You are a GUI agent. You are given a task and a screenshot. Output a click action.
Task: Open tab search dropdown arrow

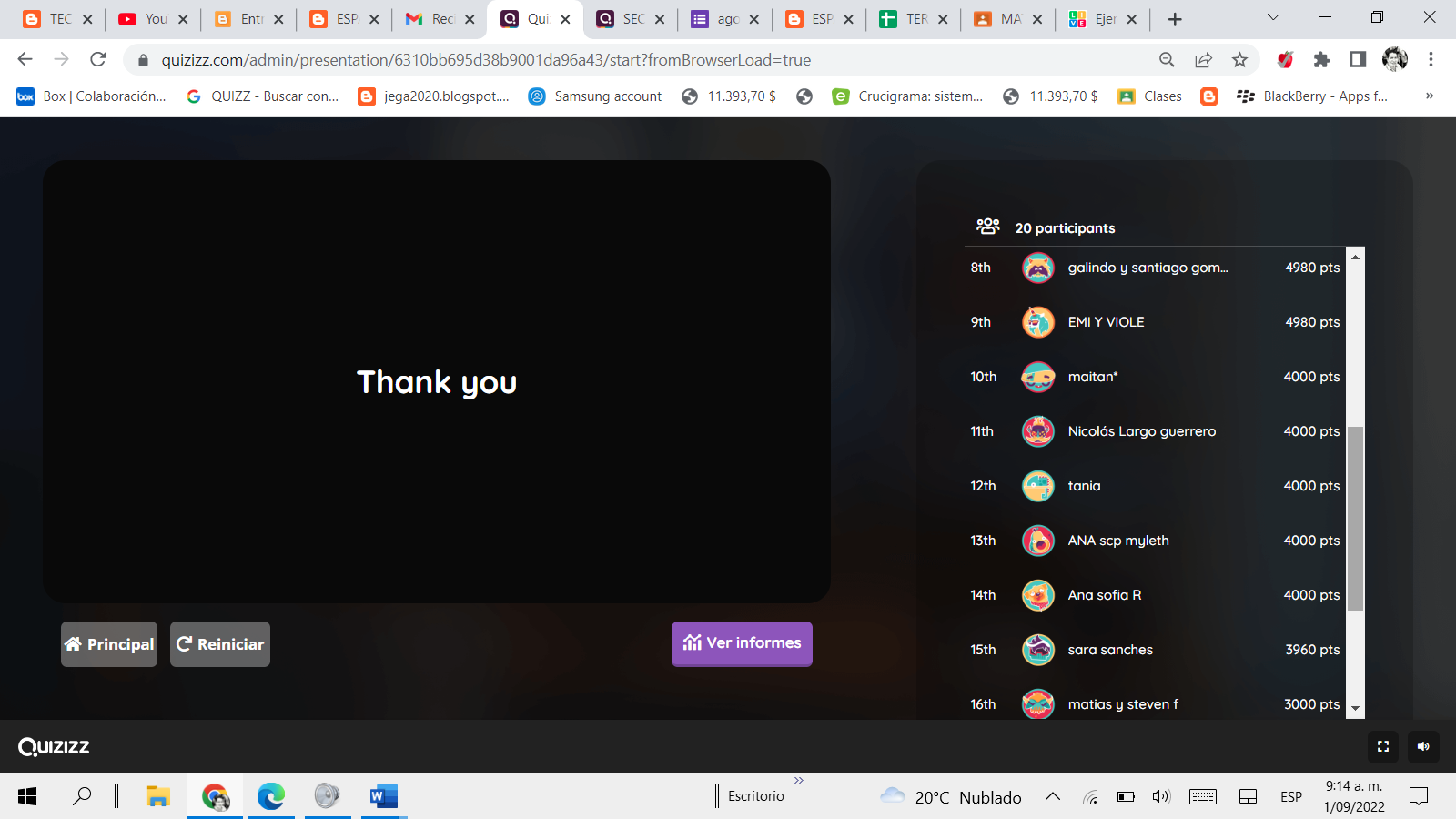coord(1273,17)
